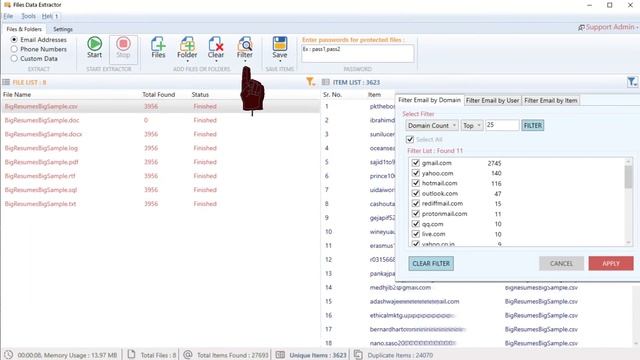The image size is (640, 360).
Task: Click the Status column header
Action: [x=200, y=94]
